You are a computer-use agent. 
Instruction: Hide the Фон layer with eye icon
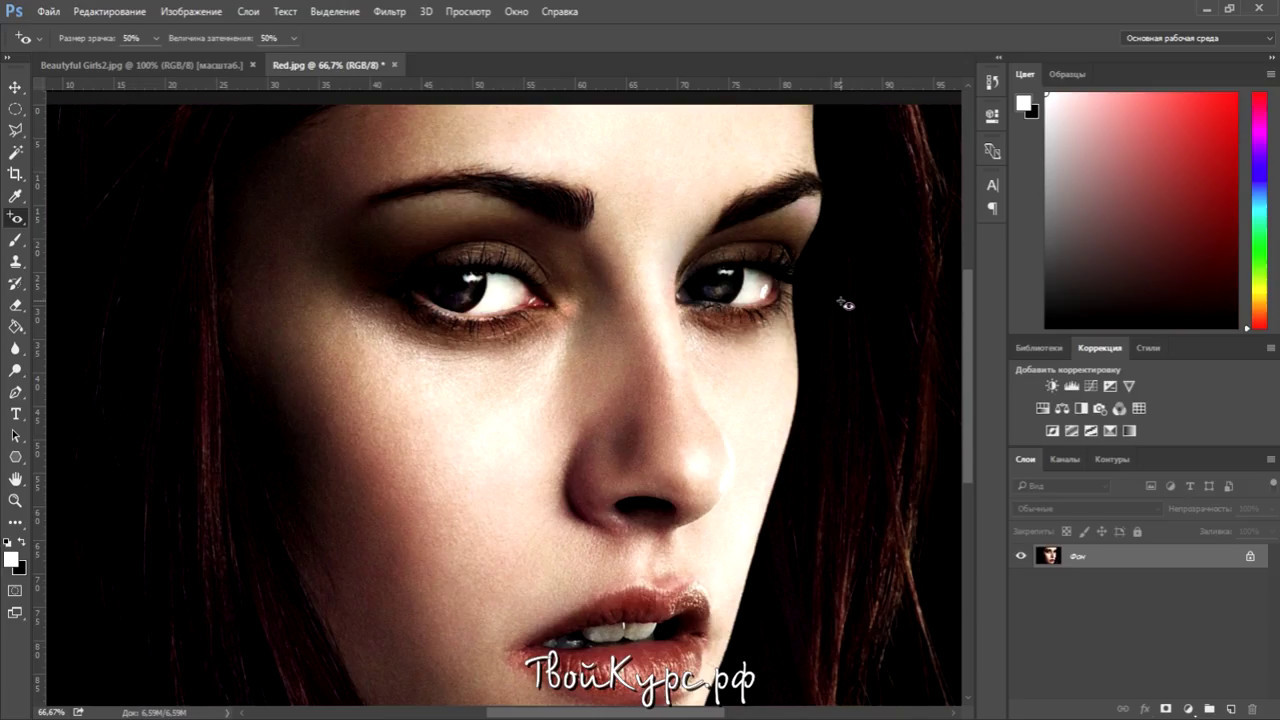tap(1021, 556)
